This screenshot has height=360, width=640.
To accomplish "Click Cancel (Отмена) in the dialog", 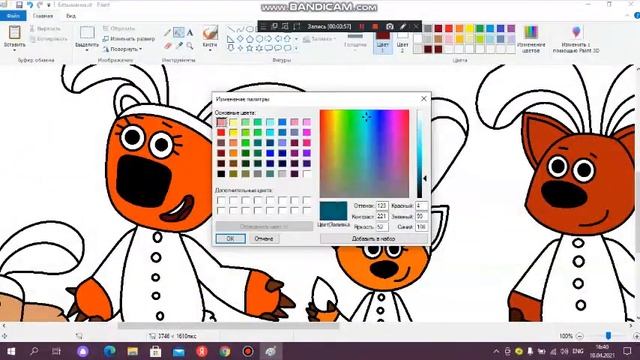I will tap(264, 238).
